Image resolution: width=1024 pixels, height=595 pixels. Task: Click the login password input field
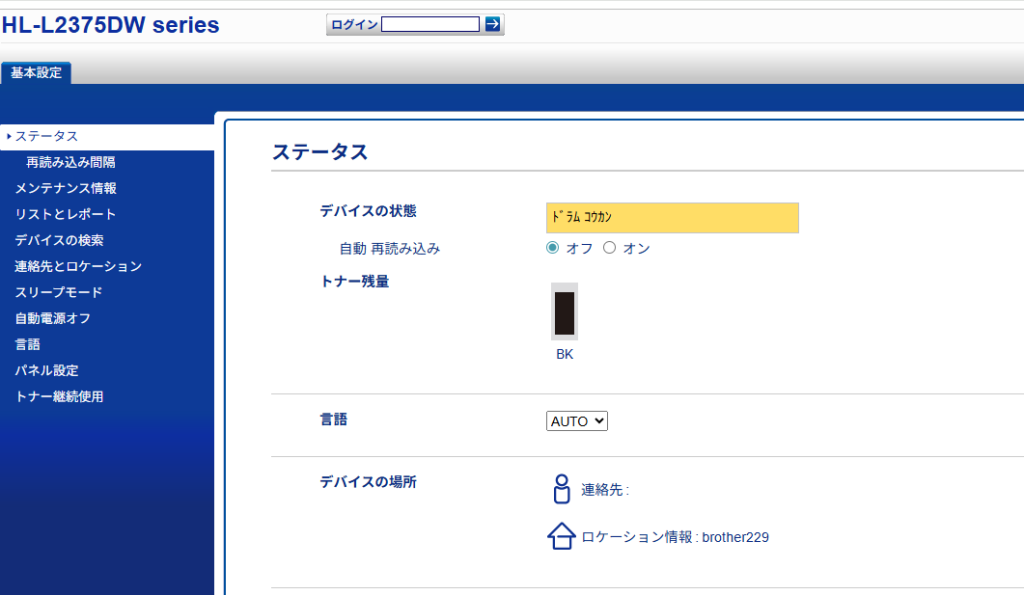point(430,24)
